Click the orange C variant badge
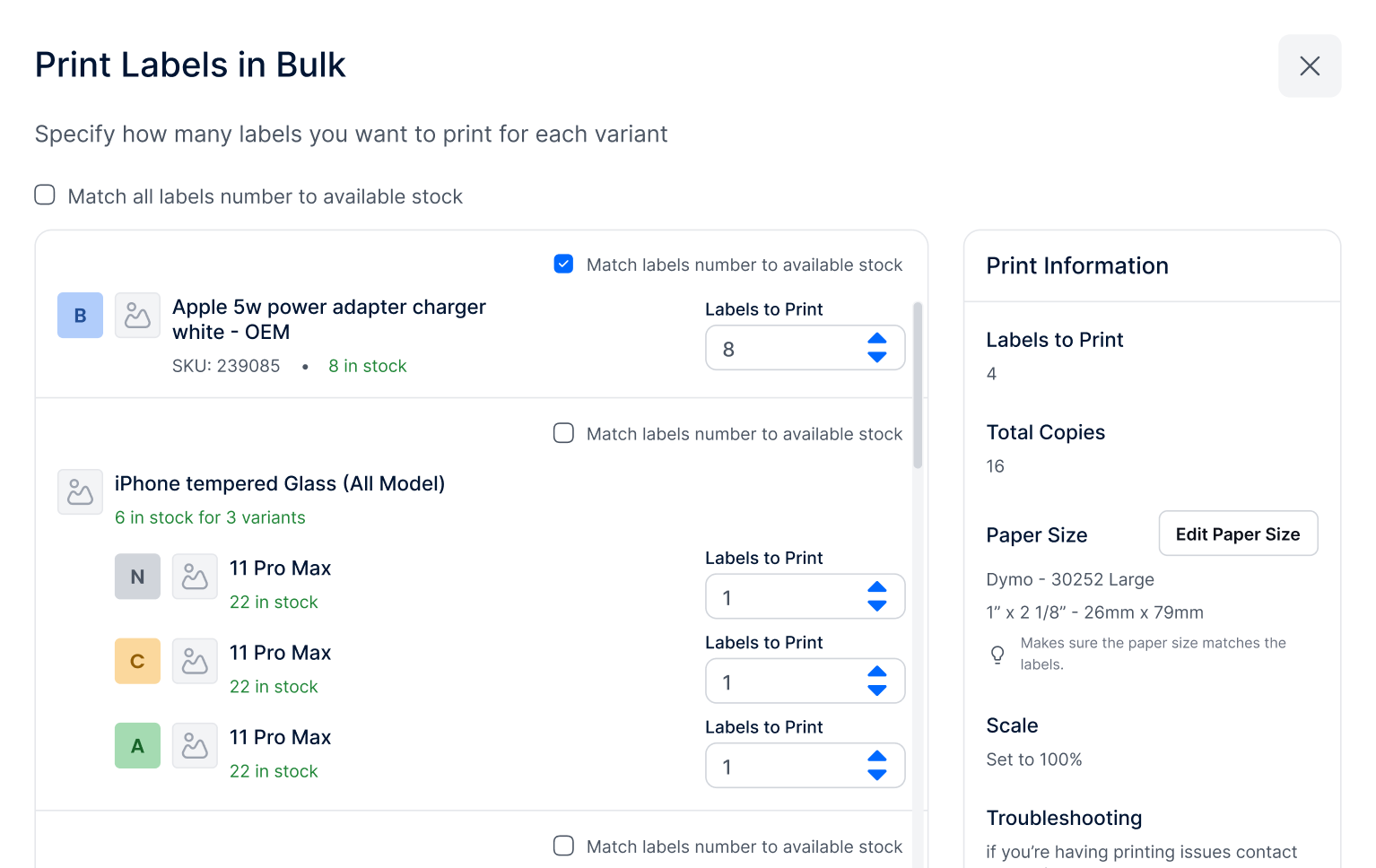 (x=137, y=661)
